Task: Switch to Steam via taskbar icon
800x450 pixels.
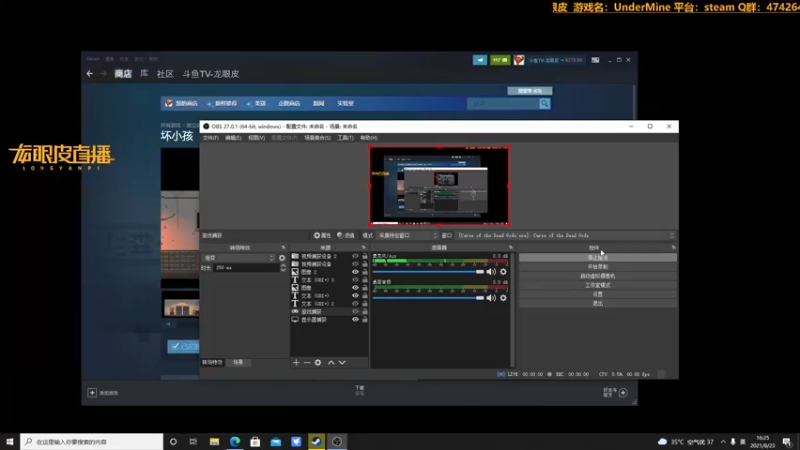Action: 316,441
